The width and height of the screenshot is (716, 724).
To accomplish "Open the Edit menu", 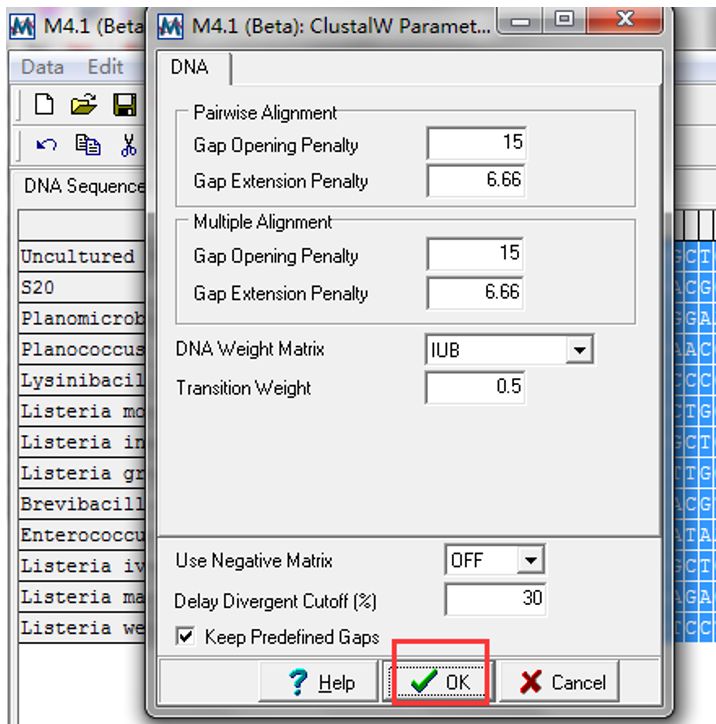I will coord(105,67).
